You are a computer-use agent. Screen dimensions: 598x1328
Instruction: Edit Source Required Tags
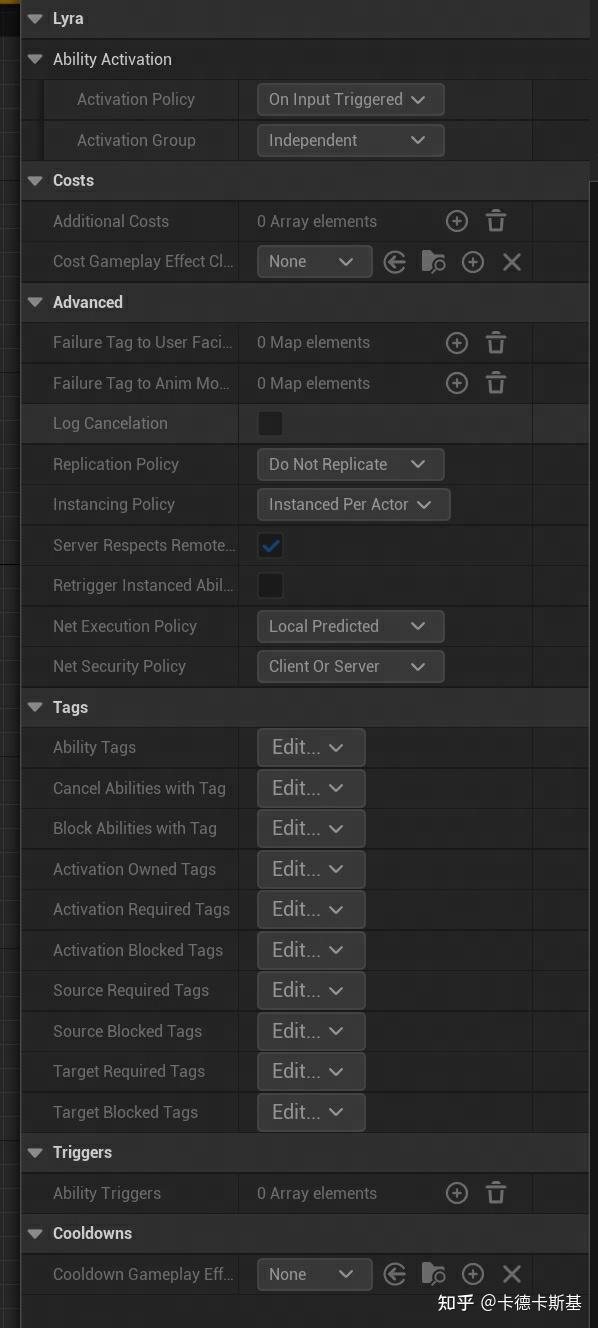point(311,990)
